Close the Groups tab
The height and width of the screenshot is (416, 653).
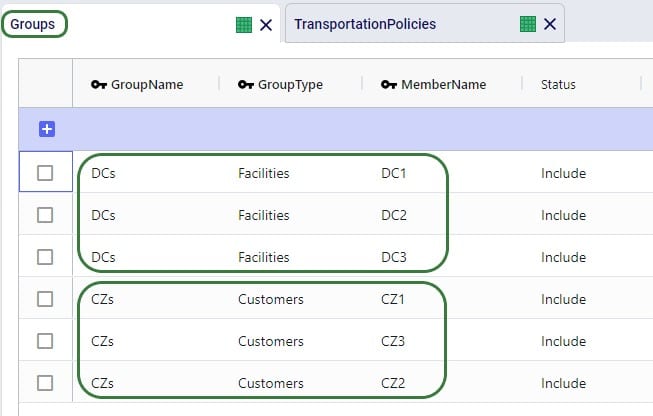265,25
